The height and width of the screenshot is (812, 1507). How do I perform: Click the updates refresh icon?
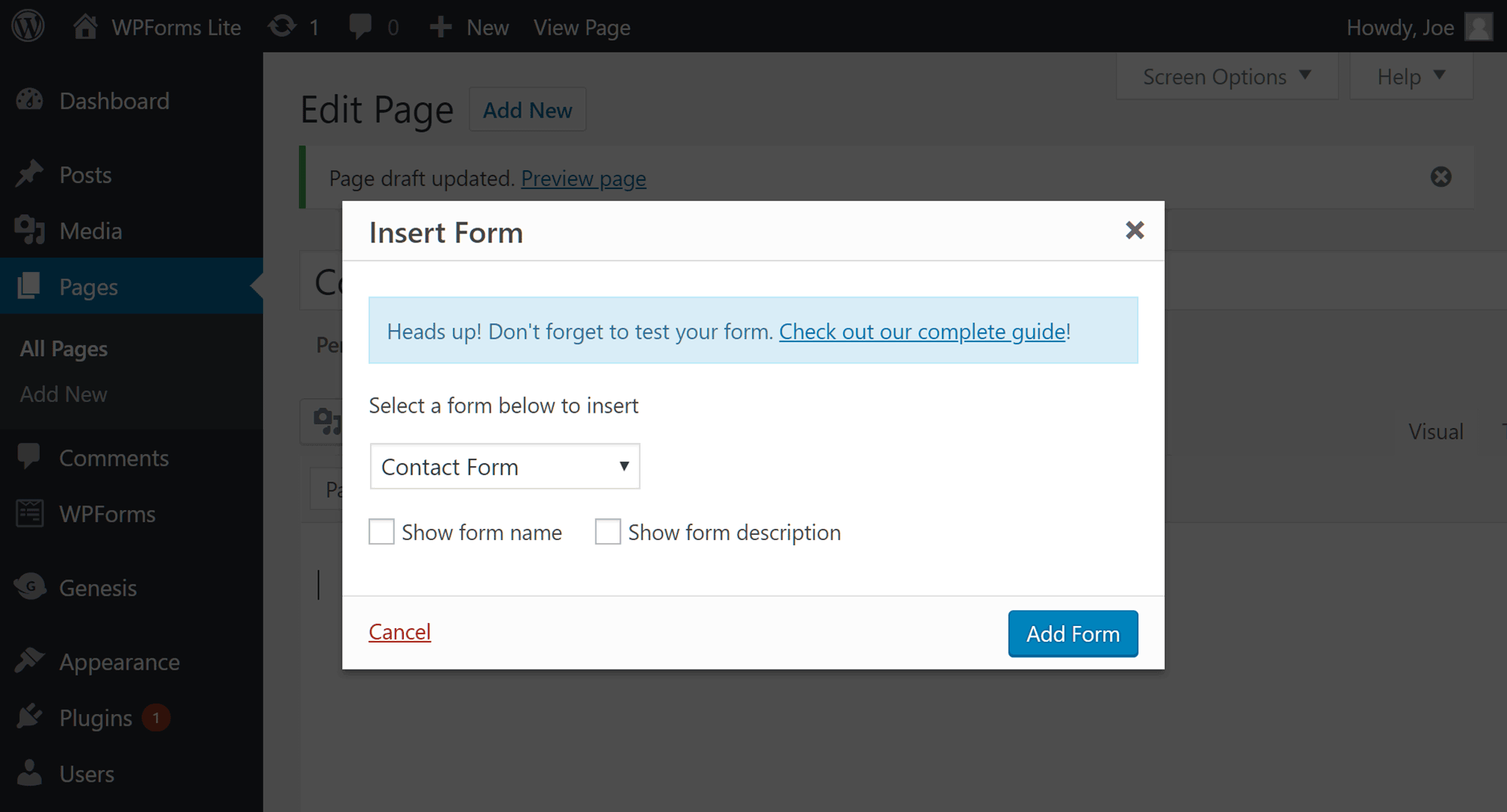[282, 26]
